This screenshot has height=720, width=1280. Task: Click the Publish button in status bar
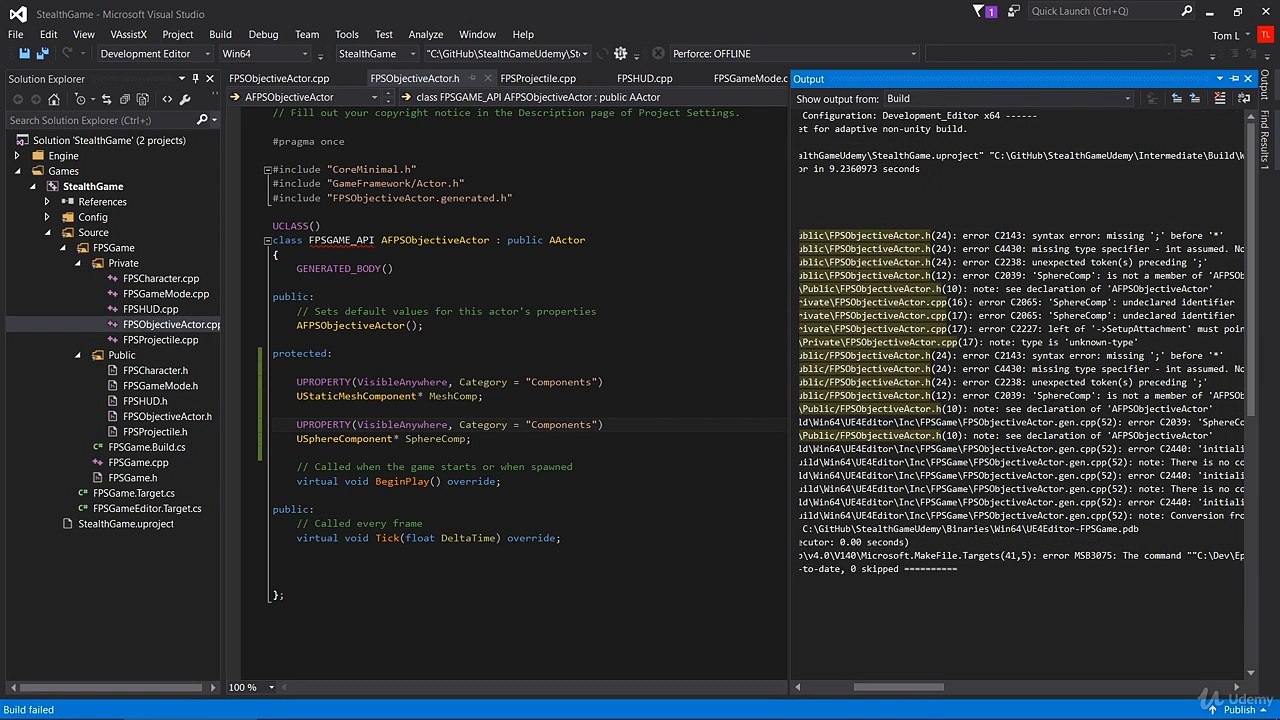[x=1239, y=709]
